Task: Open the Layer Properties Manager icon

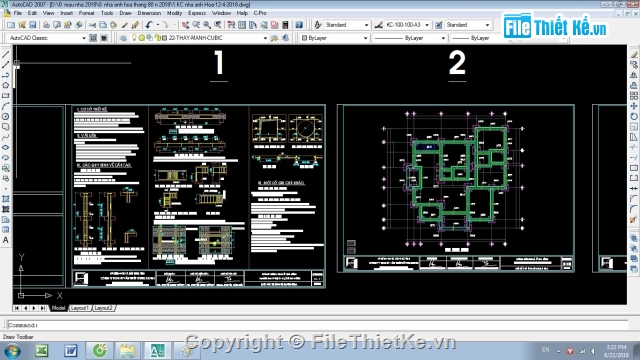Action: tap(123, 38)
